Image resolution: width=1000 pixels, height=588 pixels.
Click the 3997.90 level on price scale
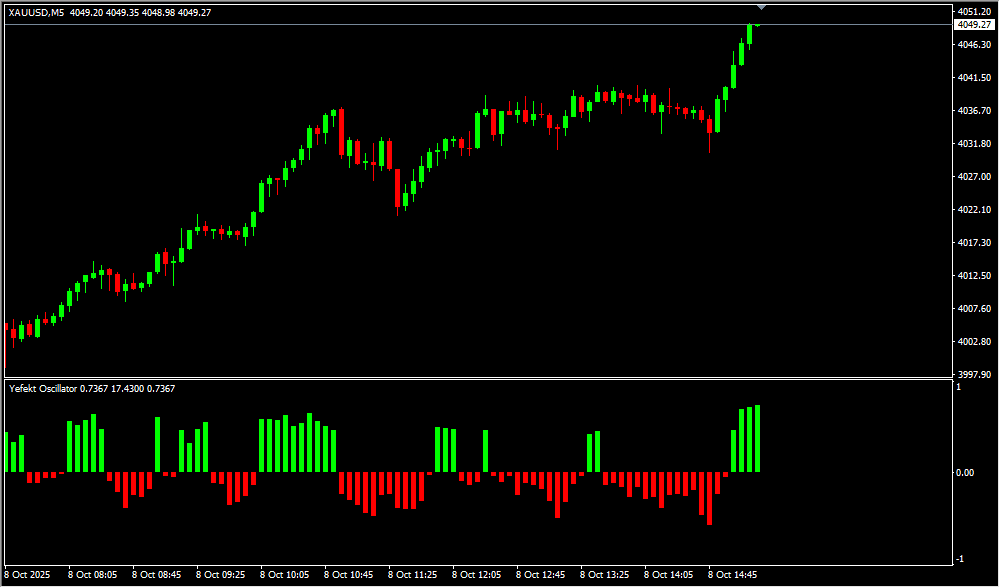(974, 374)
